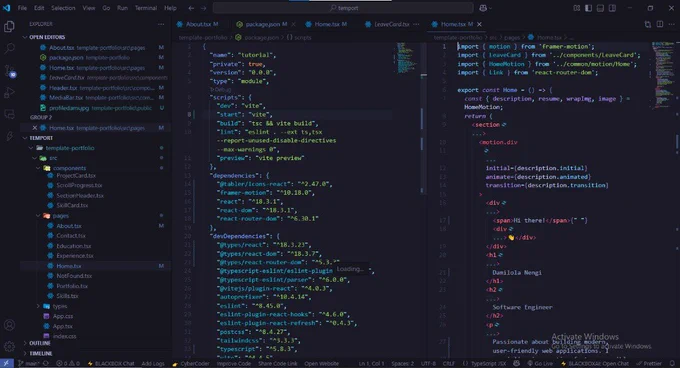Click Share Code Link in the status bar
Image resolution: width=680 pixels, height=368 pixels.
coord(278,363)
